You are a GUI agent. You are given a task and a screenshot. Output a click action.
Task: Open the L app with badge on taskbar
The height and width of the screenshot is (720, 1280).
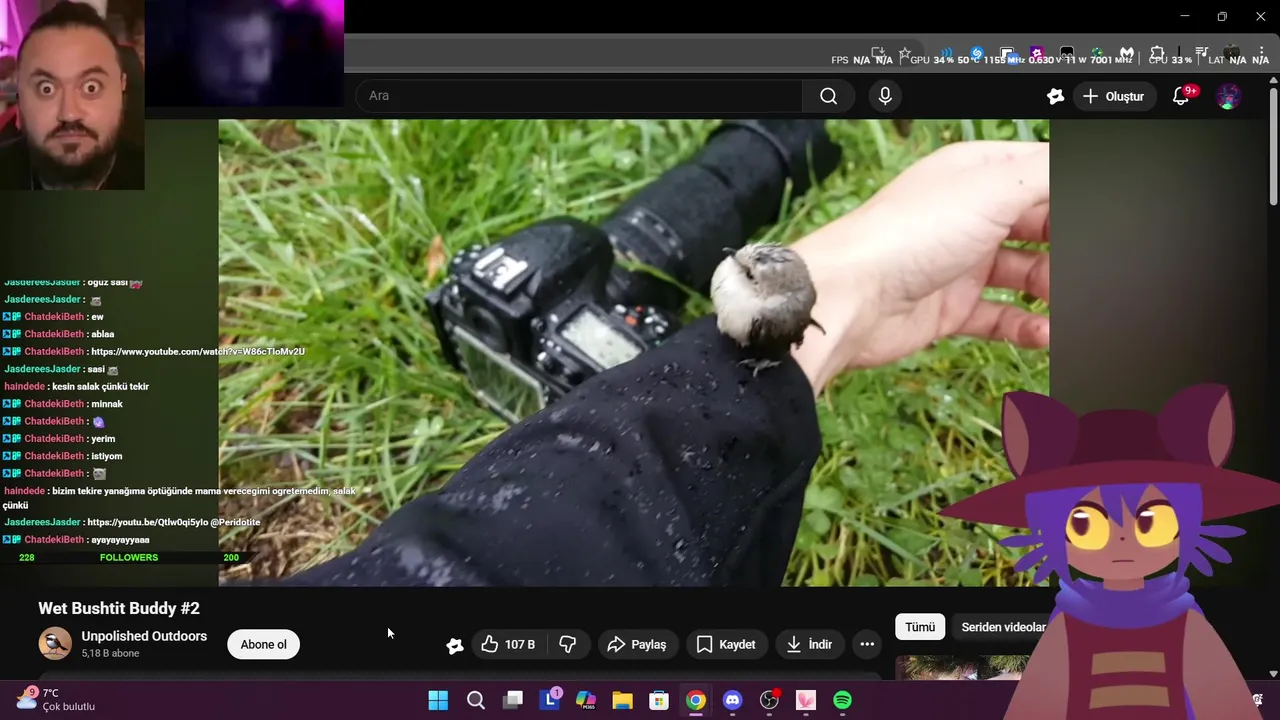pos(550,700)
